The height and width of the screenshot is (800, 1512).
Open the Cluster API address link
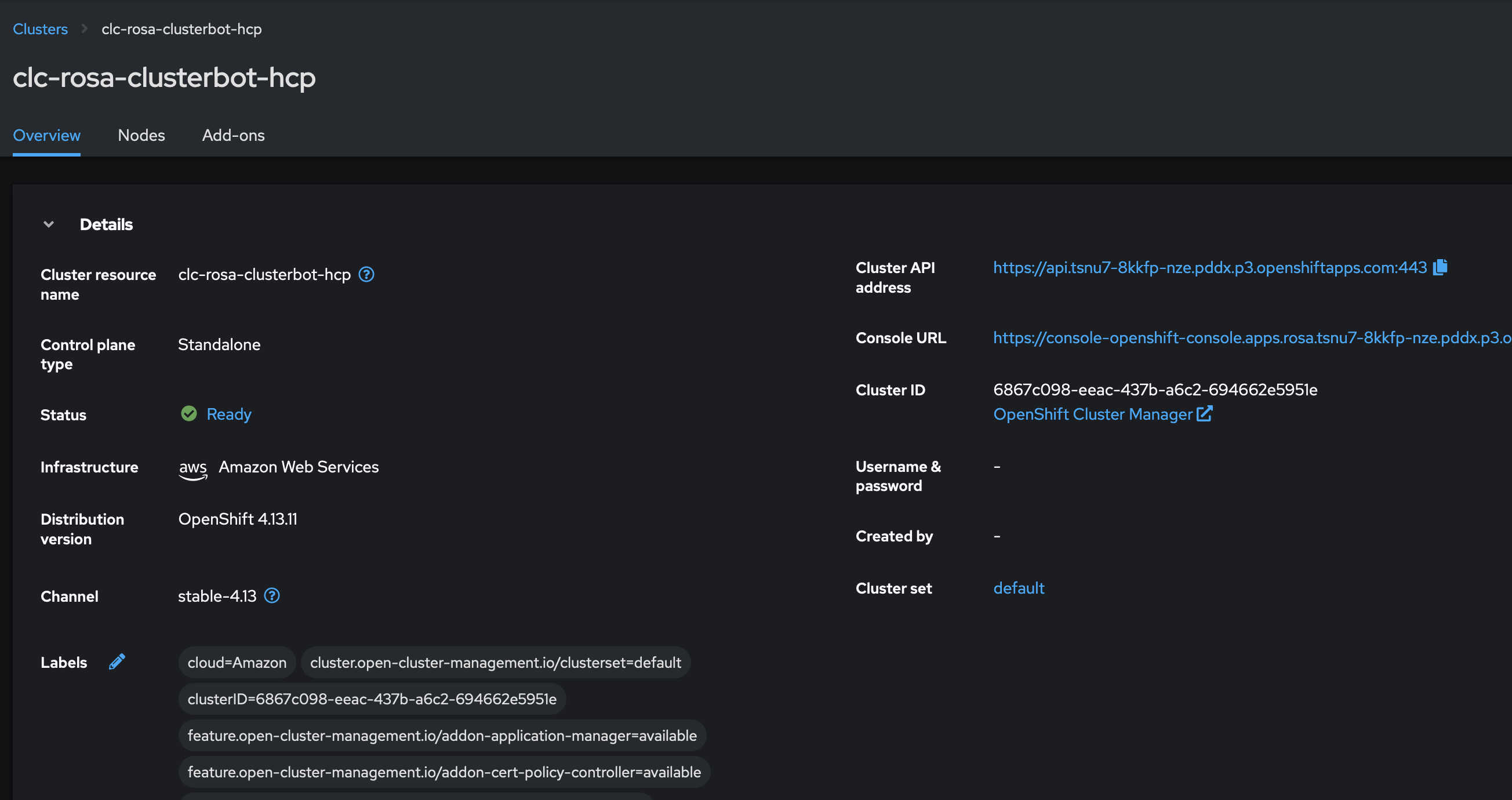pyautogui.click(x=1209, y=268)
